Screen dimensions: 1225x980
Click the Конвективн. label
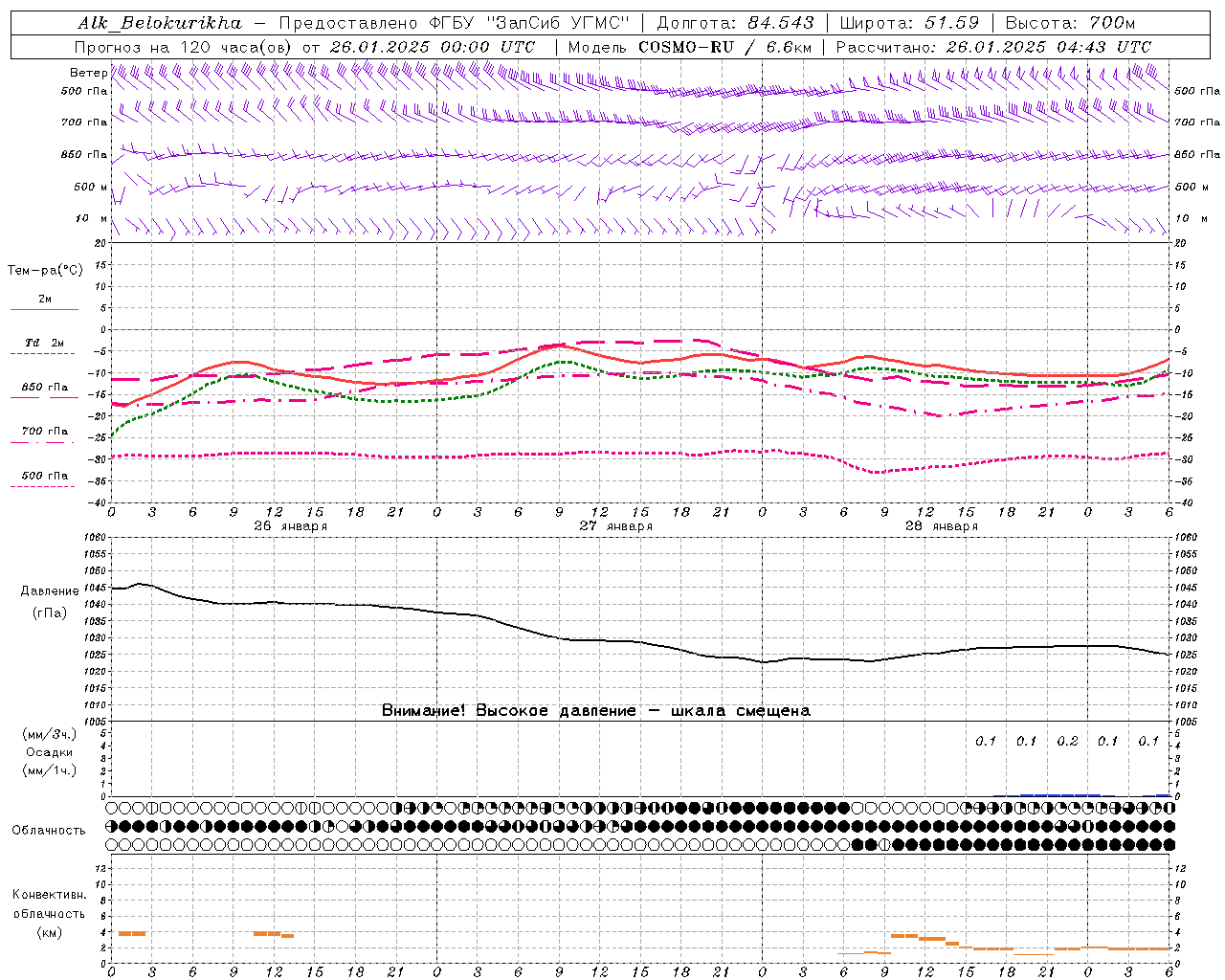coord(49,894)
